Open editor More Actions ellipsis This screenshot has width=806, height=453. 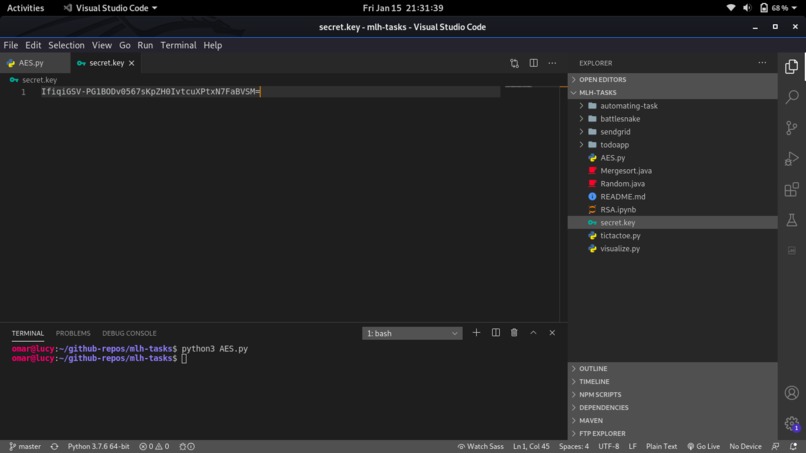(x=552, y=63)
